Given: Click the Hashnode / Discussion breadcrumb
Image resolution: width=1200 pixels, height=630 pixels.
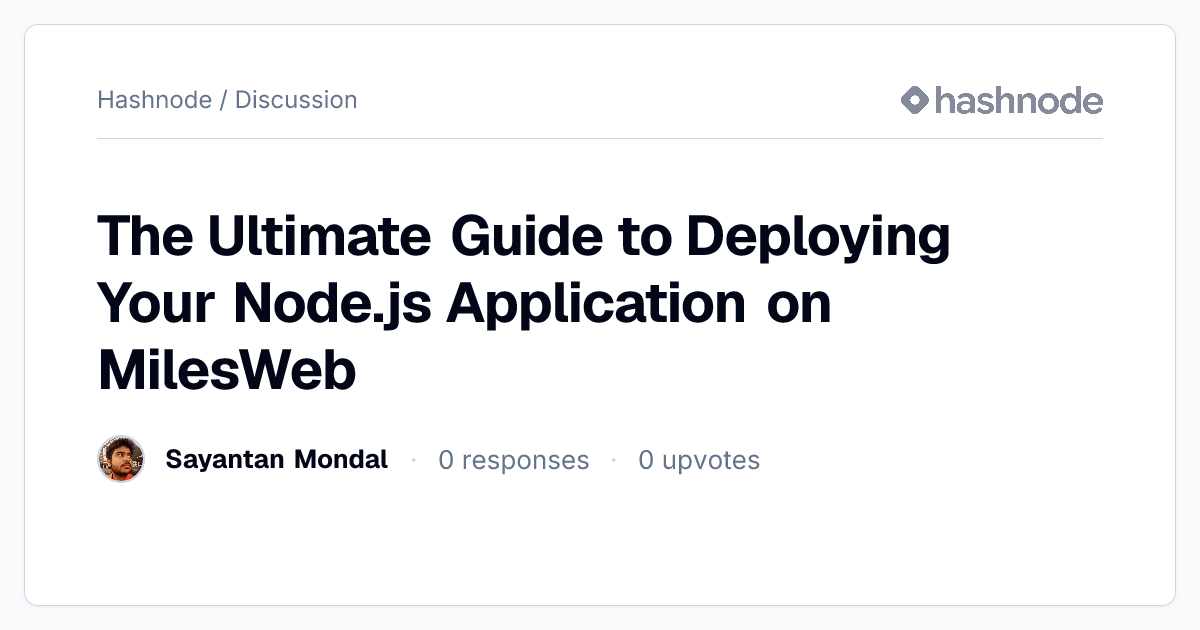Looking at the screenshot, I should coord(227,100).
